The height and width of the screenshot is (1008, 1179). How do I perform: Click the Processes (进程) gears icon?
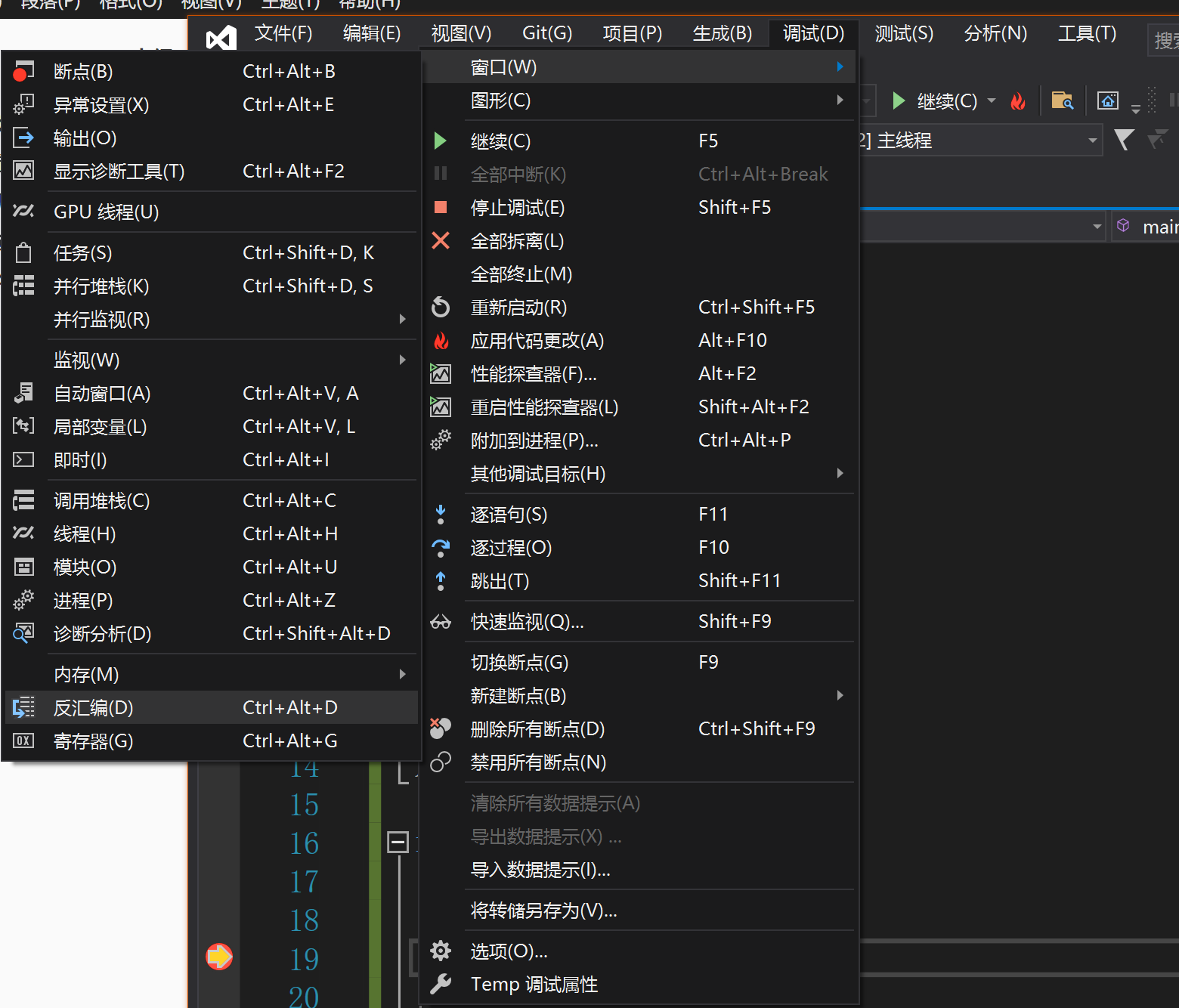(x=23, y=600)
